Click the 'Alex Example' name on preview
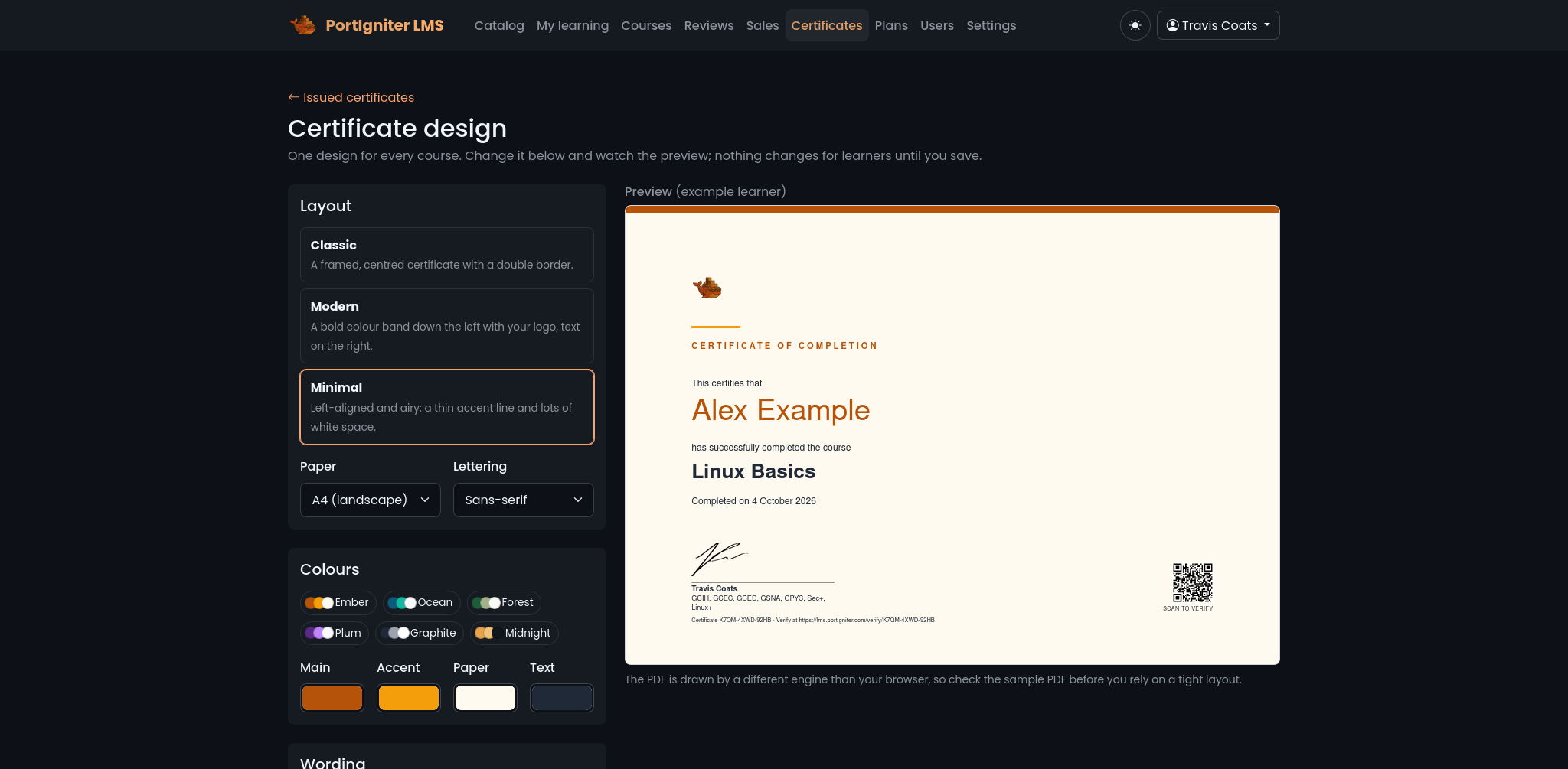 click(x=781, y=410)
